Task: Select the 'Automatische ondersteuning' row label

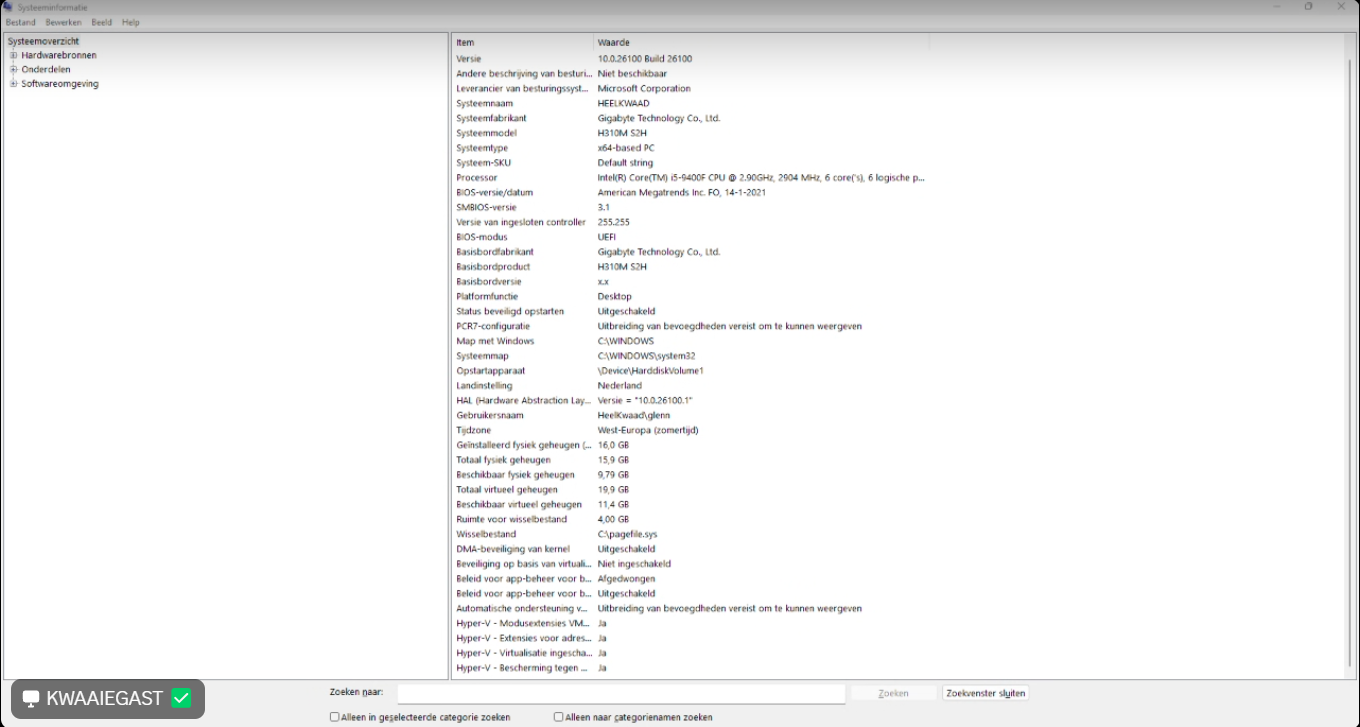Action: click(x=522, y=608)
